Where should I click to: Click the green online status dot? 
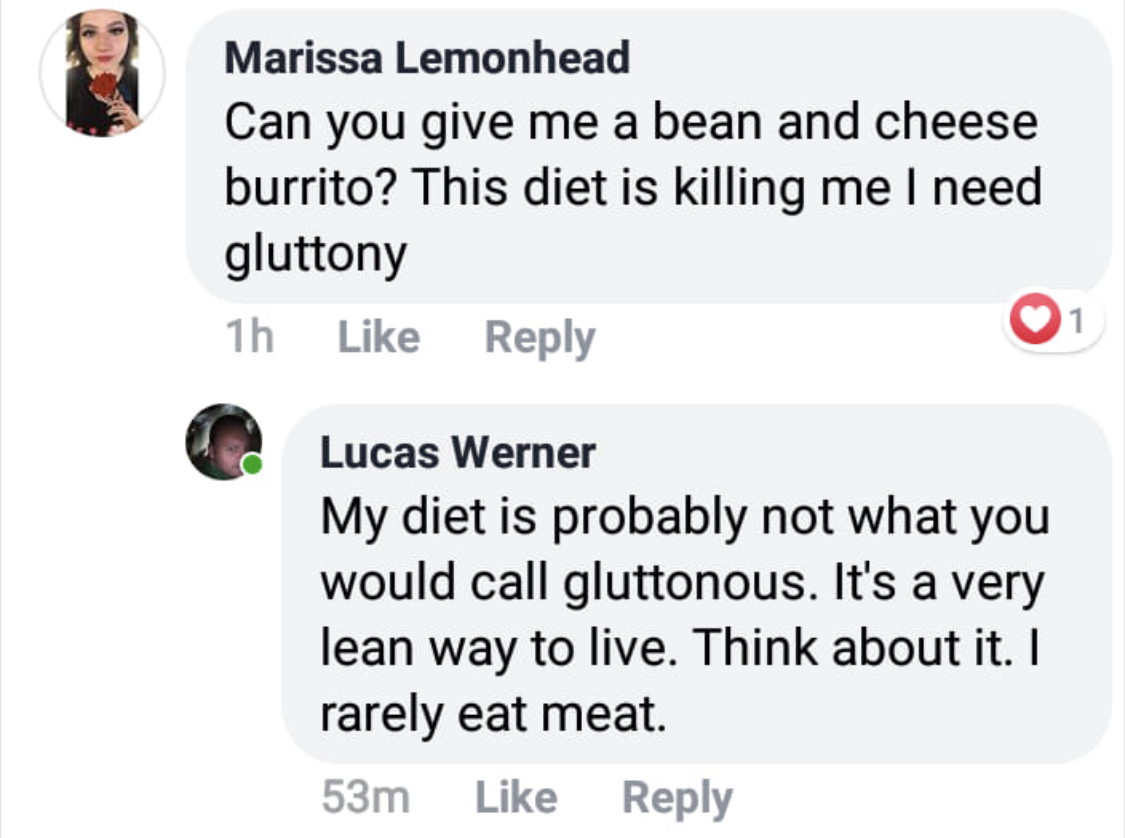click(x=252, y=465)
